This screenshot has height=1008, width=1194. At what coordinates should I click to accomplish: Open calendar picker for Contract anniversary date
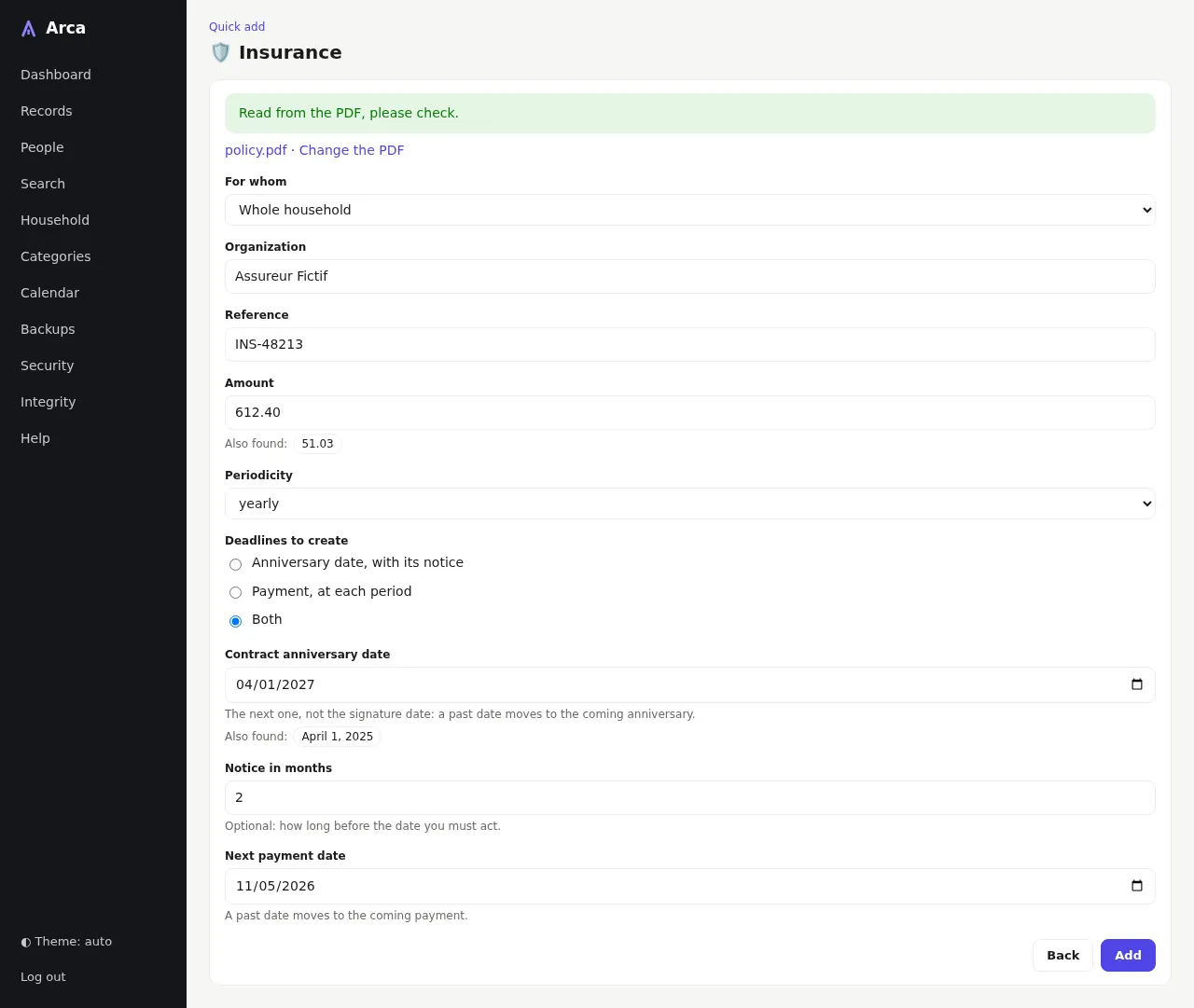pos(1136,684)
